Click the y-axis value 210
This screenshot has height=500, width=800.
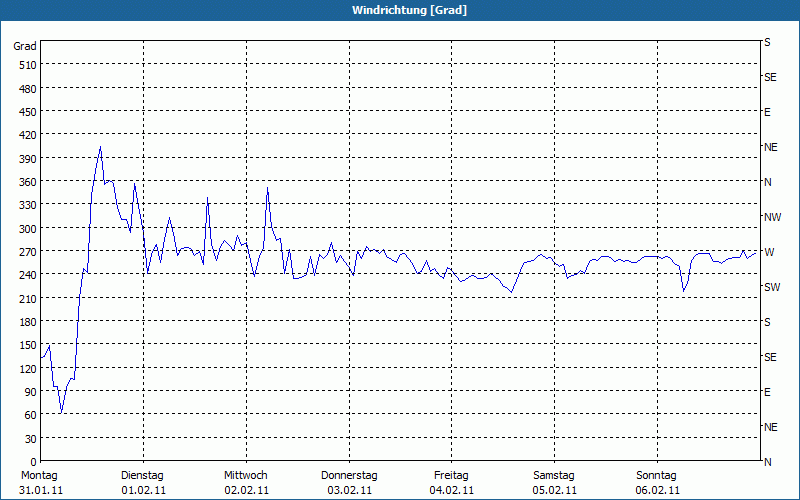tap(28, 299)
